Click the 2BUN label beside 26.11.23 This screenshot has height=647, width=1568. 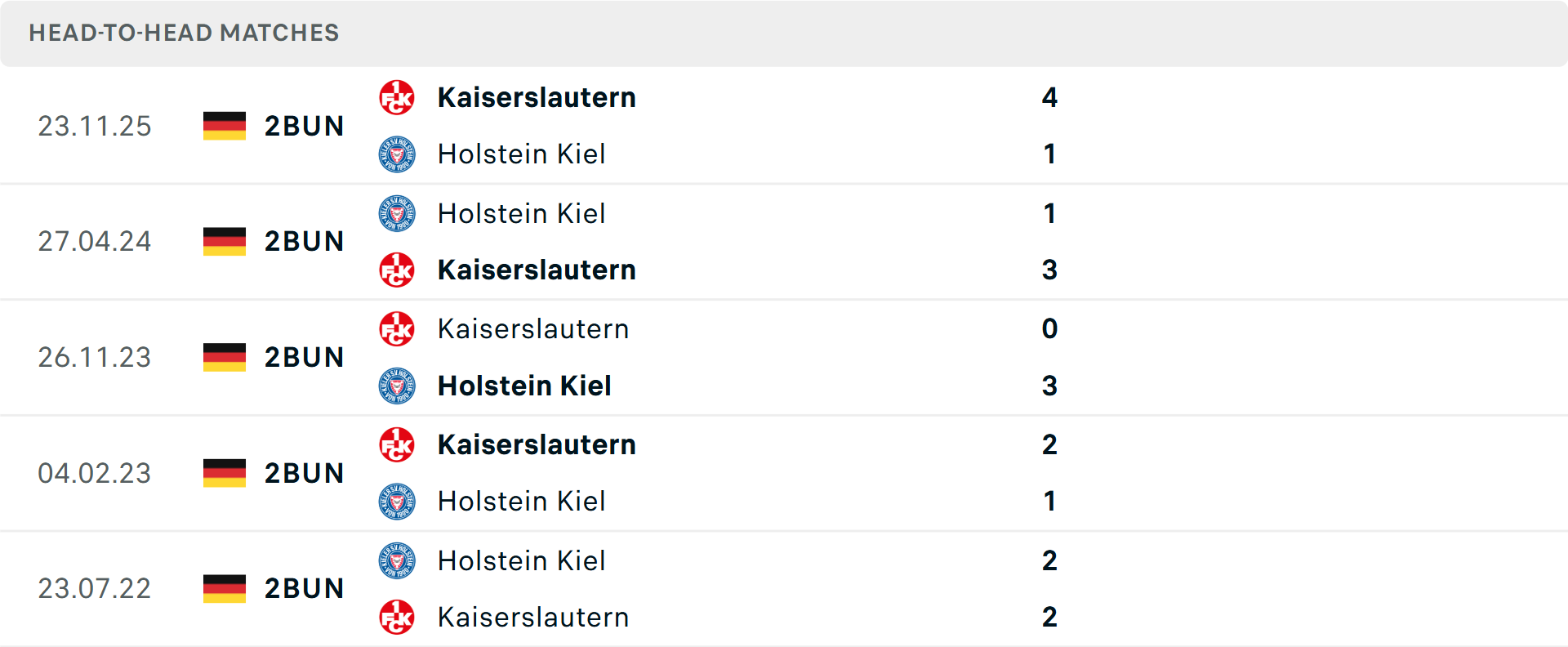(303, 357)
